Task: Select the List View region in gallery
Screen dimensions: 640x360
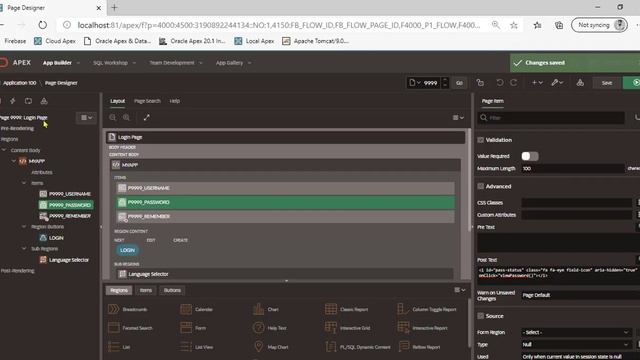Action: click(x=197, y=347)
